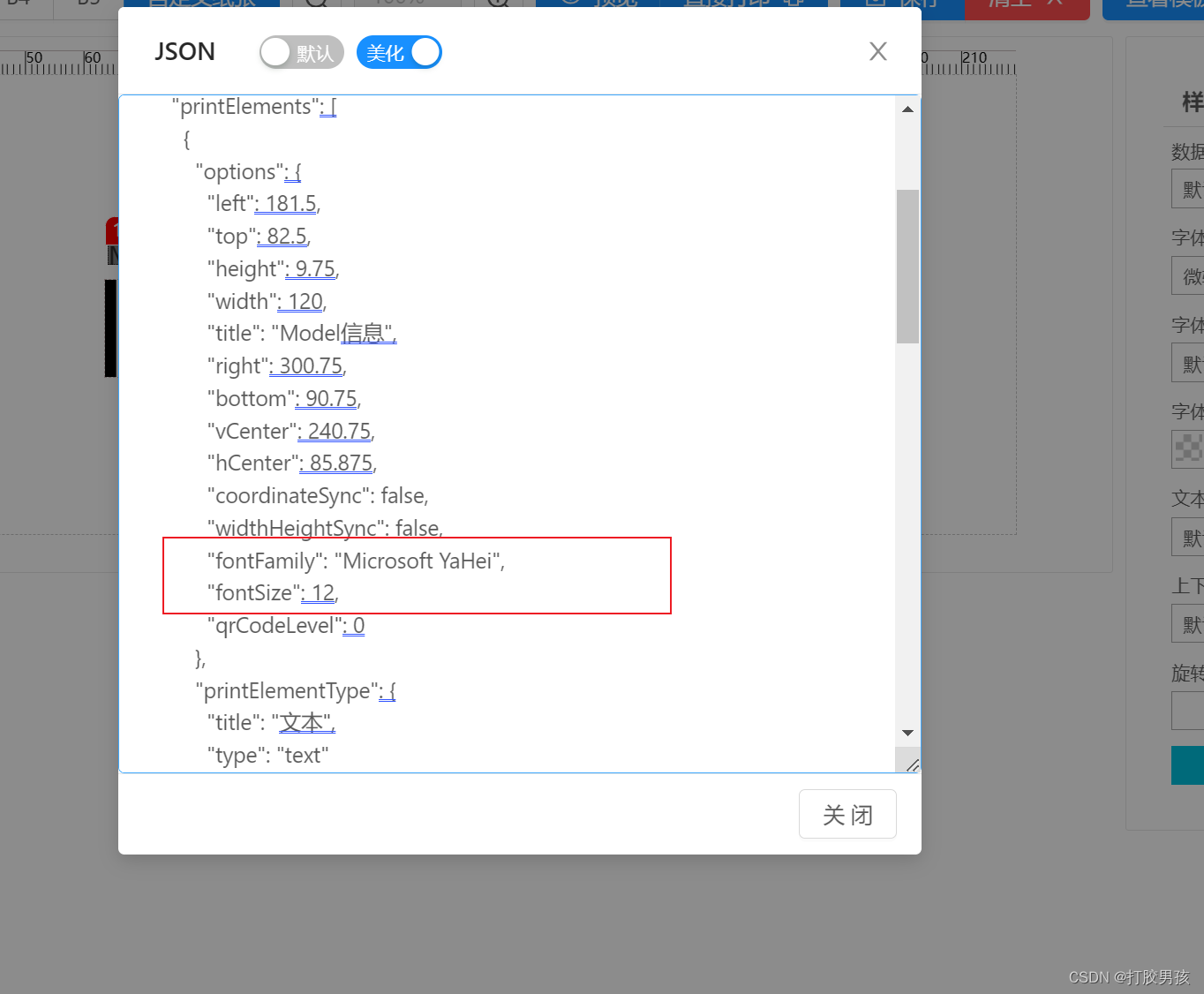This screenshot has width=1204, height=994.
Task: Click the "title": "文本" line
Action: tap(271, 723)
